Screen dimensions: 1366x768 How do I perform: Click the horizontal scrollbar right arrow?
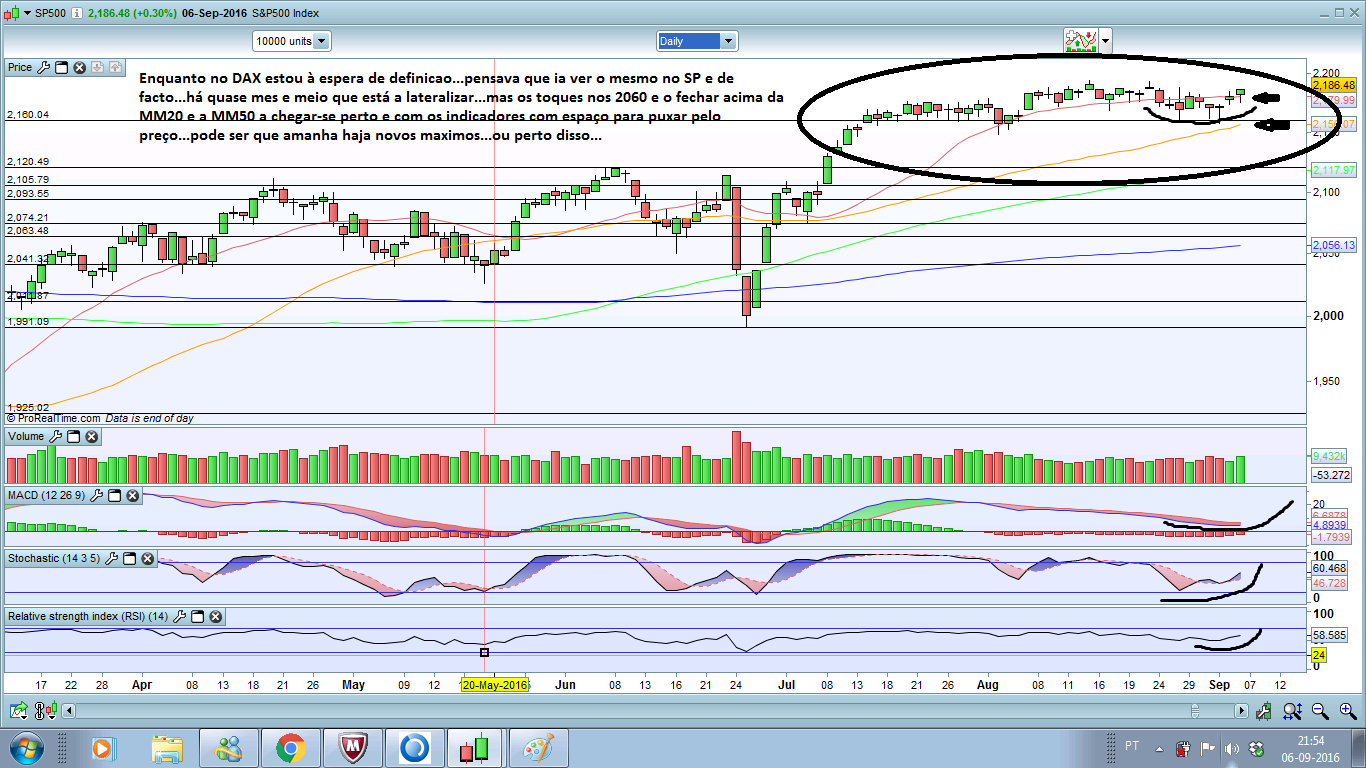click(x=1241, y=711)
